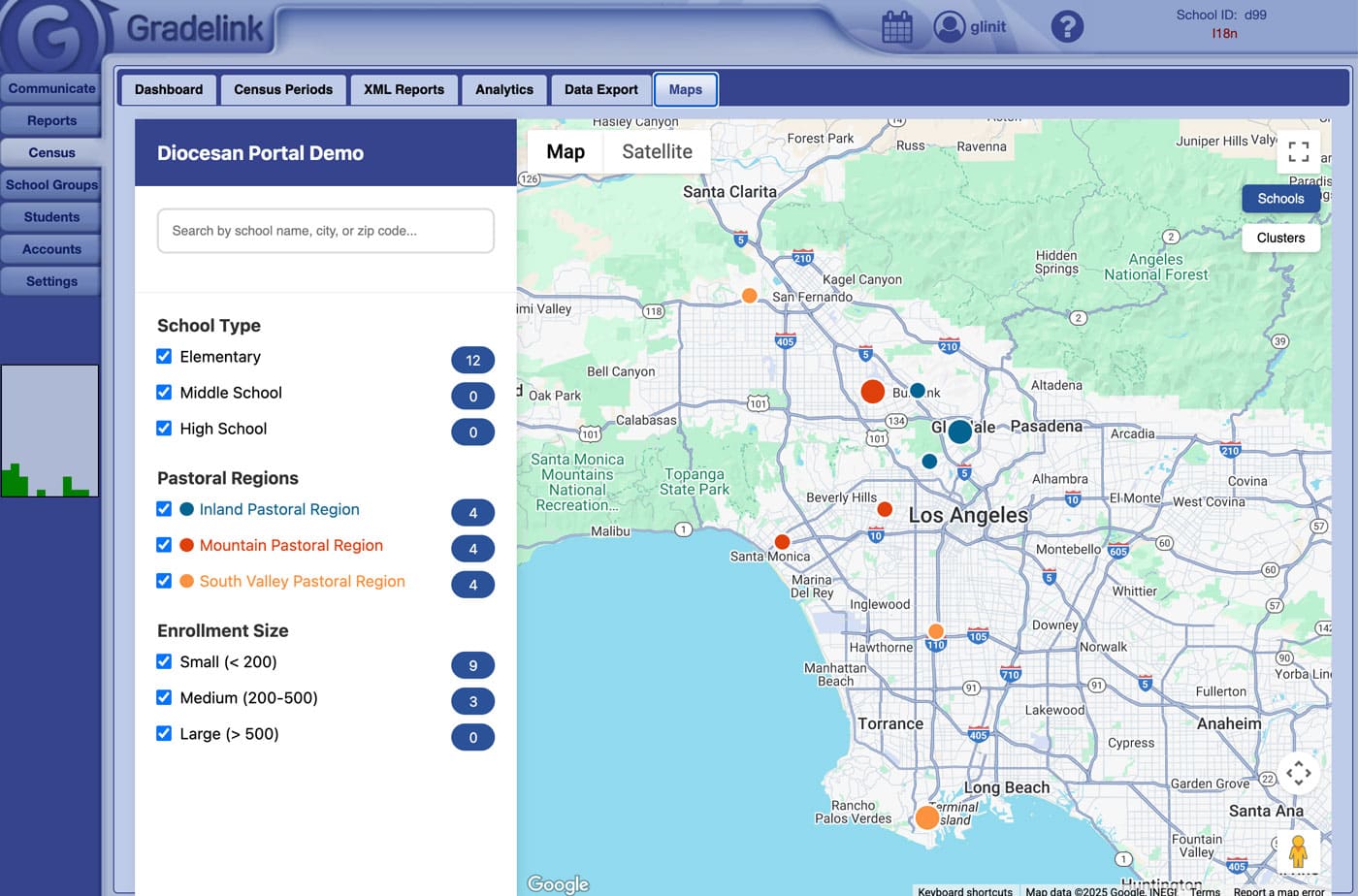
Task: Select the large red marker near Burbank
Action: point(872,392)
